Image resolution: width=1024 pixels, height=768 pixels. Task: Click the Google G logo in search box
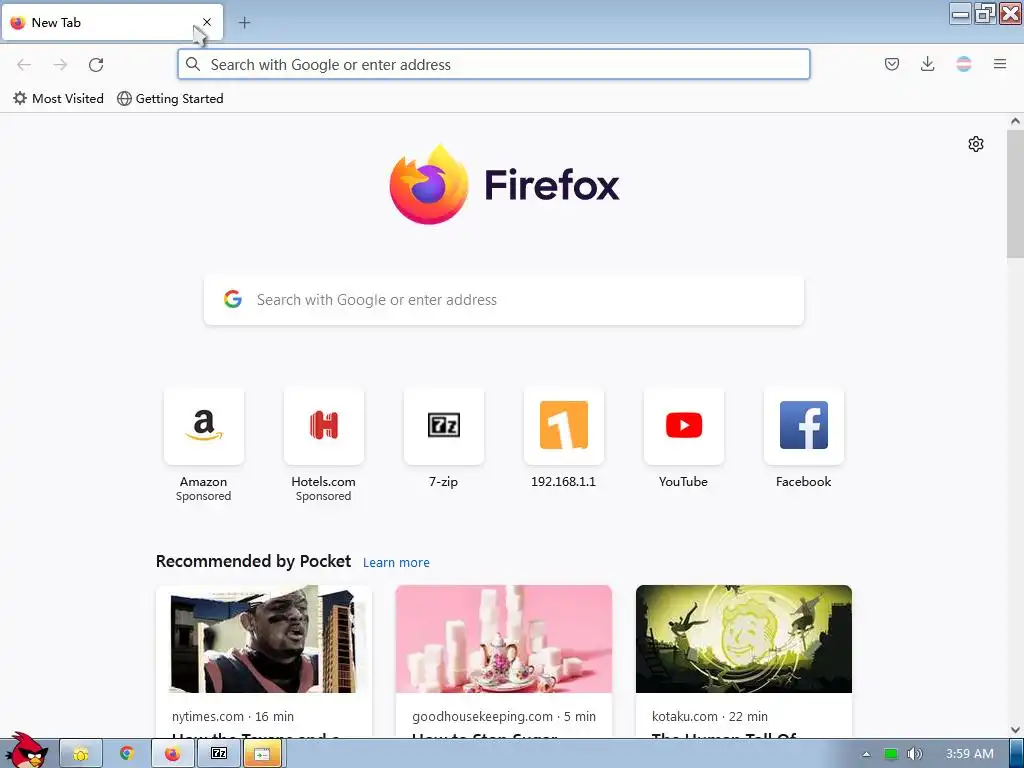pyautogui.click(x=233, y=299)
